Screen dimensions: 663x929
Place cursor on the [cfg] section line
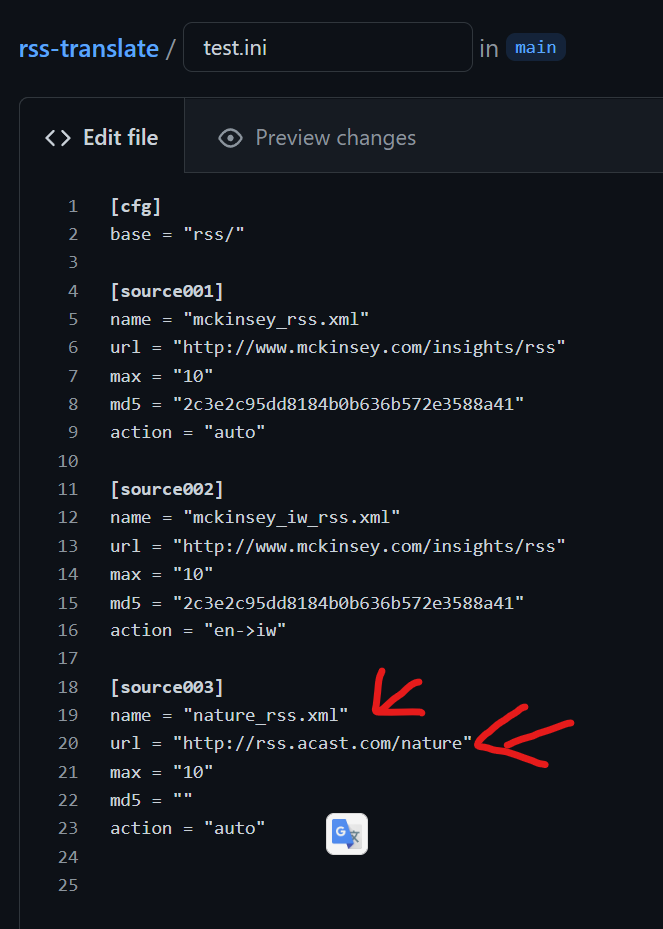[136, 206]
